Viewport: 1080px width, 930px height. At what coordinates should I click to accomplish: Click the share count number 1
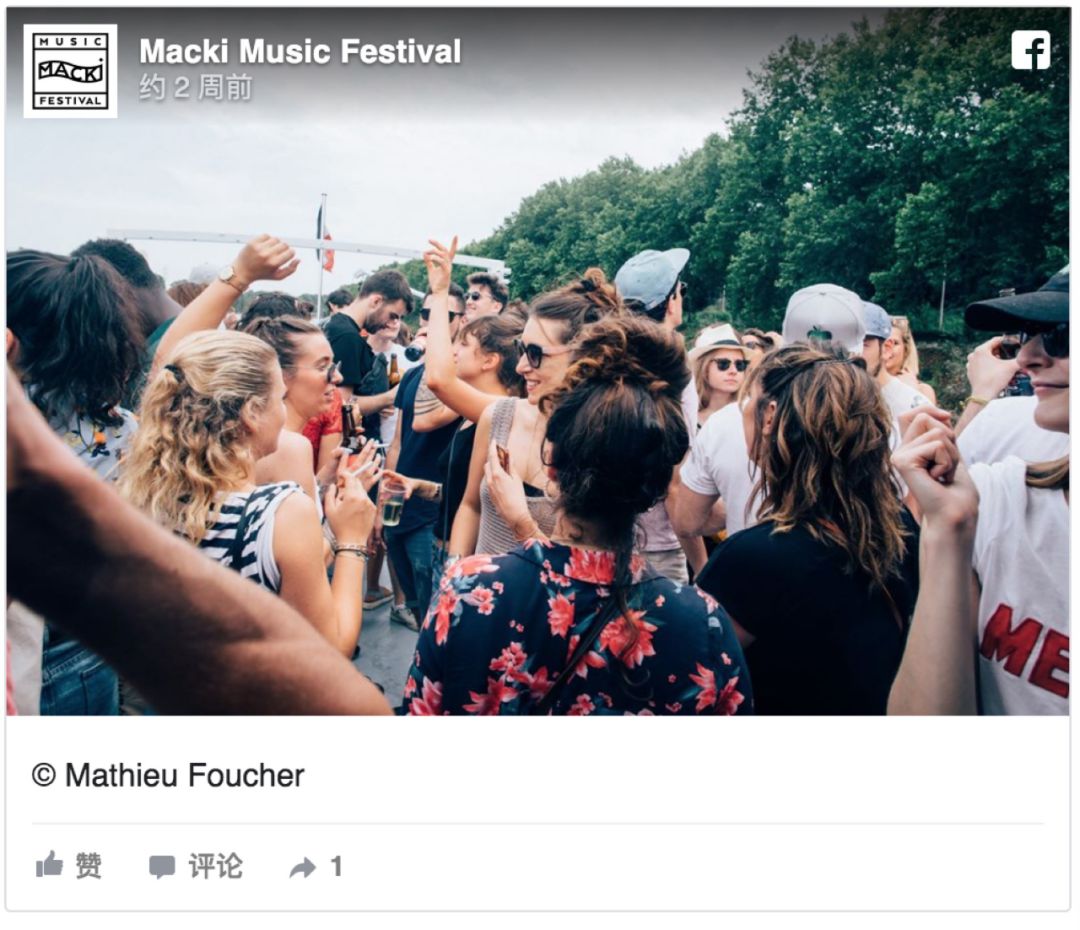tap(336, 866)
